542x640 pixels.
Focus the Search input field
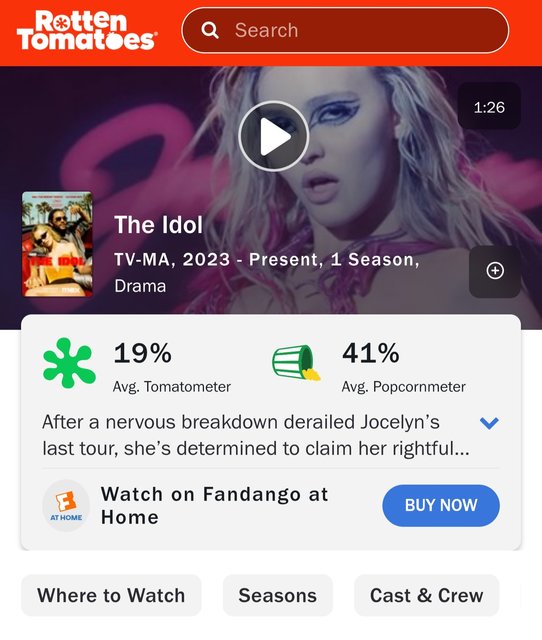(345, 30)
